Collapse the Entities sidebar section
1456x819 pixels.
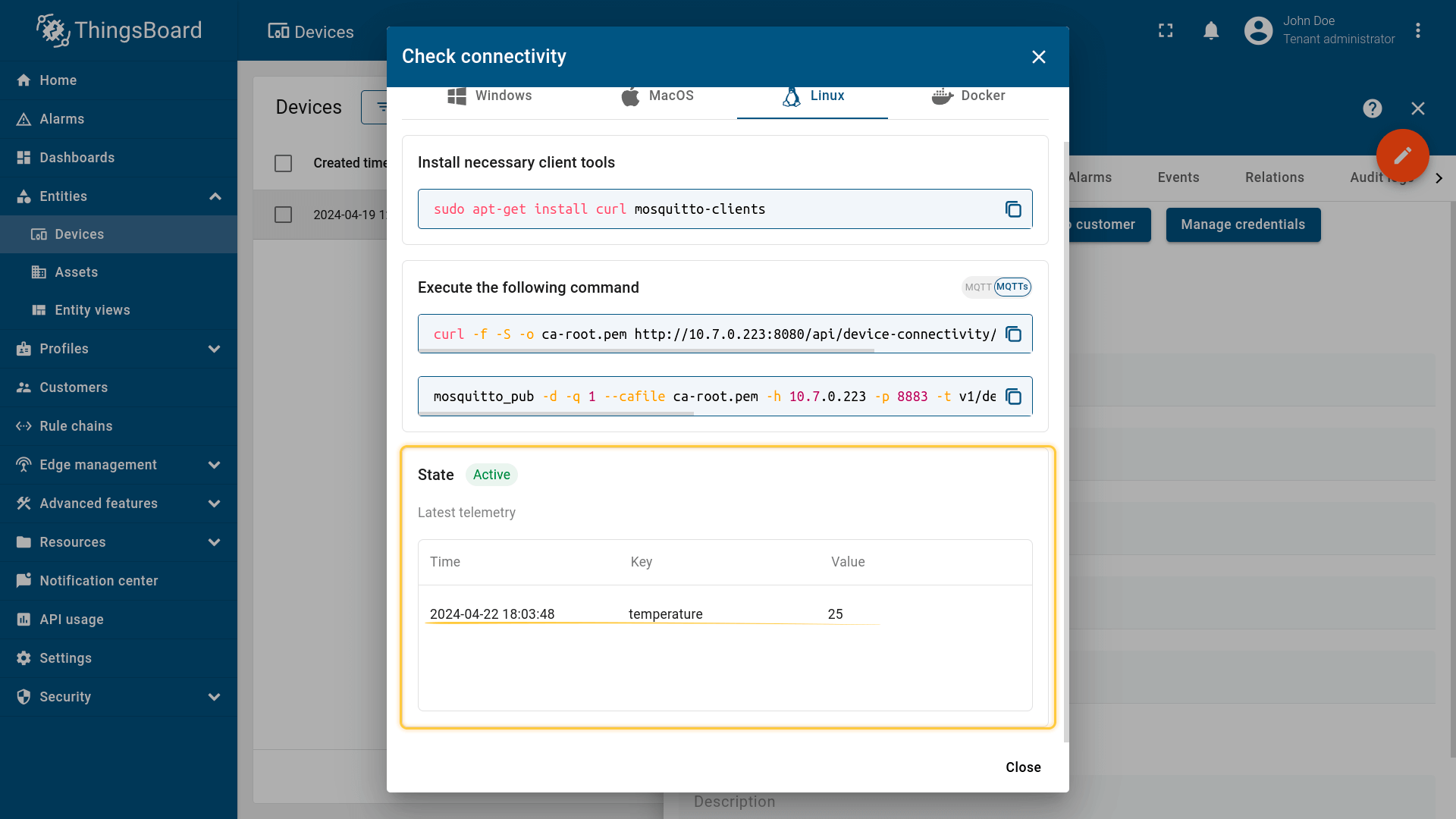click(215, 196)
